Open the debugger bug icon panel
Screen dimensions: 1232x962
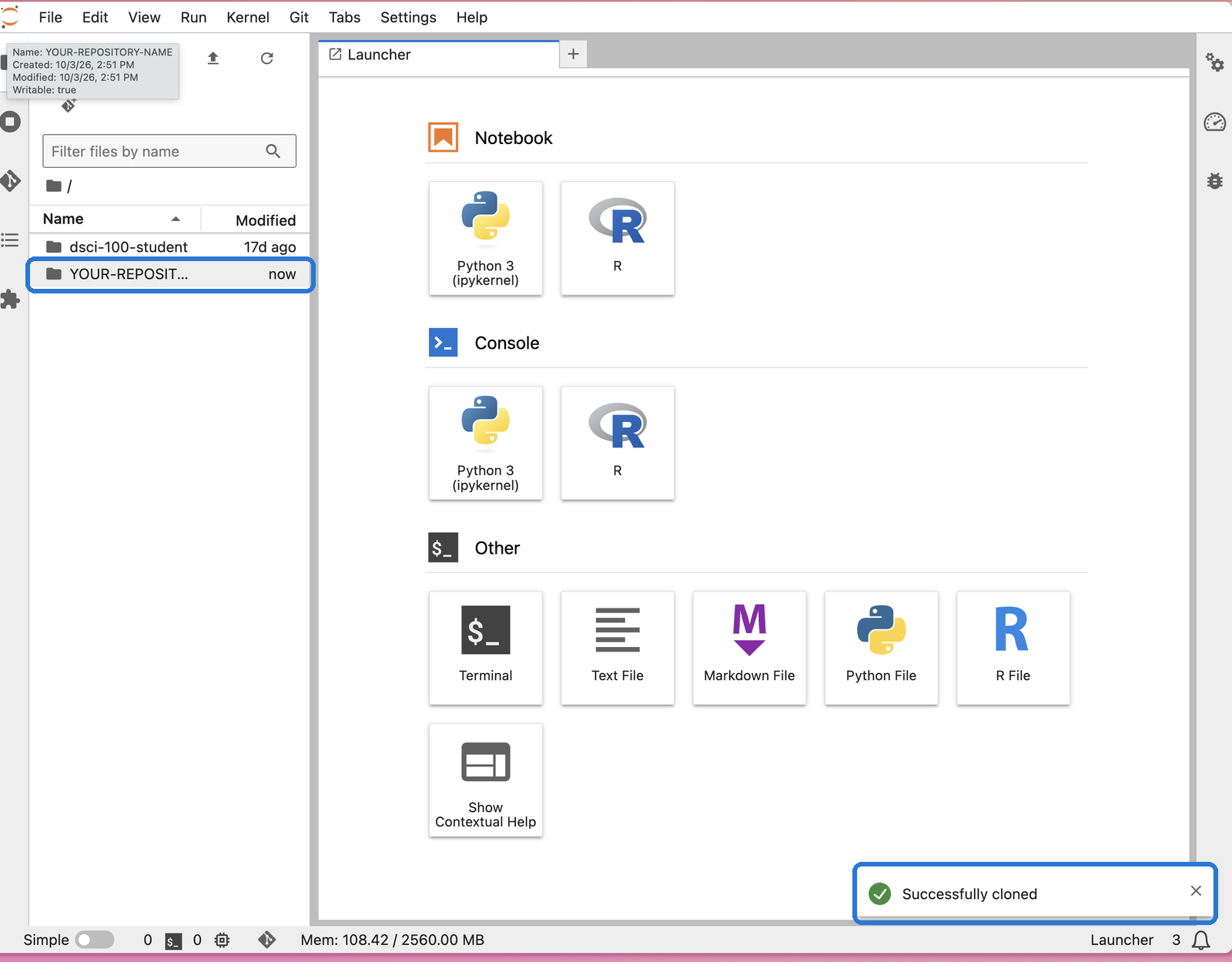[x=1215, y=181]
